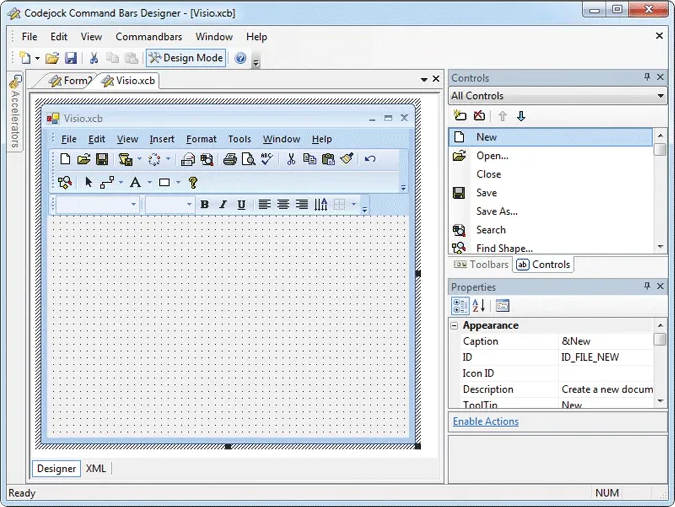Toggle Categorized view in Properties panel
The width and height of the screenshot is (675, 507).
tap(460, 306)
